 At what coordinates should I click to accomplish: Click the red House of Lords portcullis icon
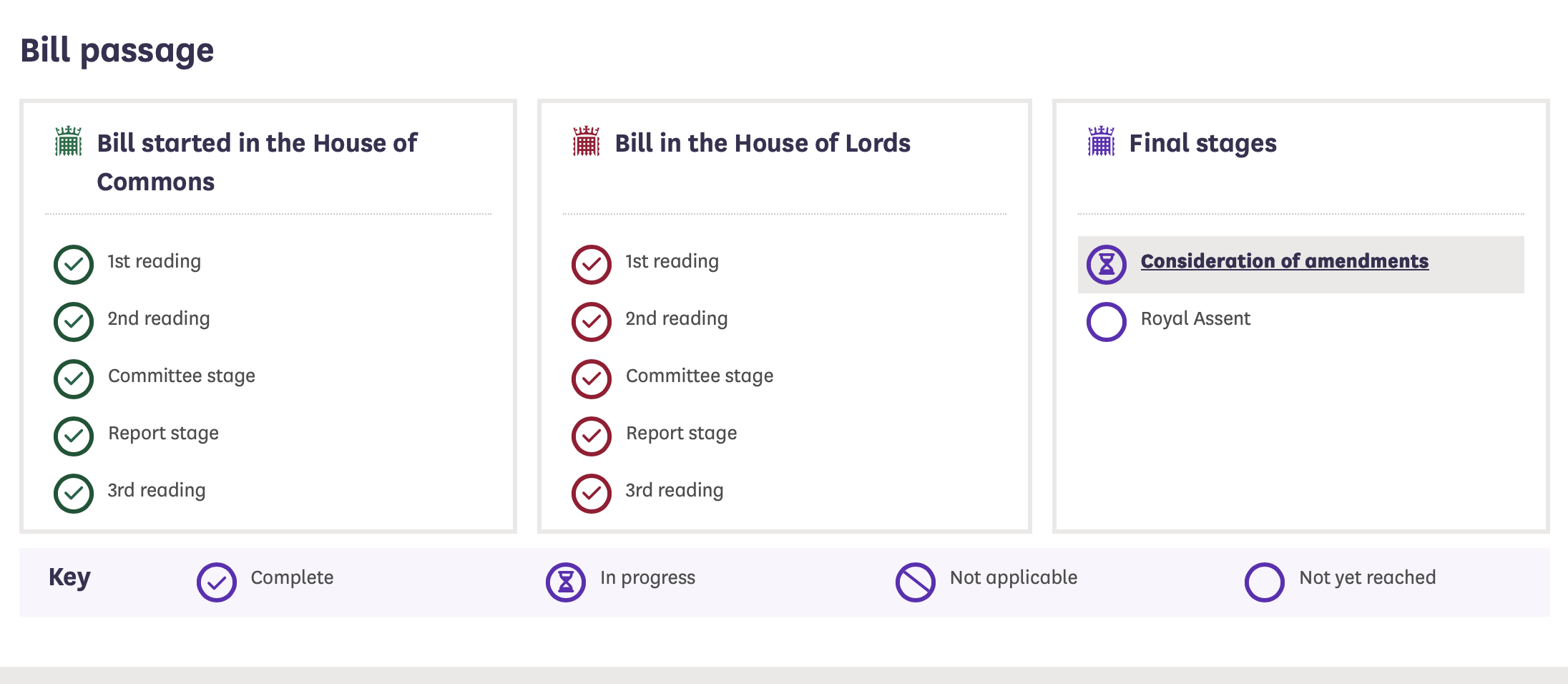pyautogui.click(x=586, y=141)
